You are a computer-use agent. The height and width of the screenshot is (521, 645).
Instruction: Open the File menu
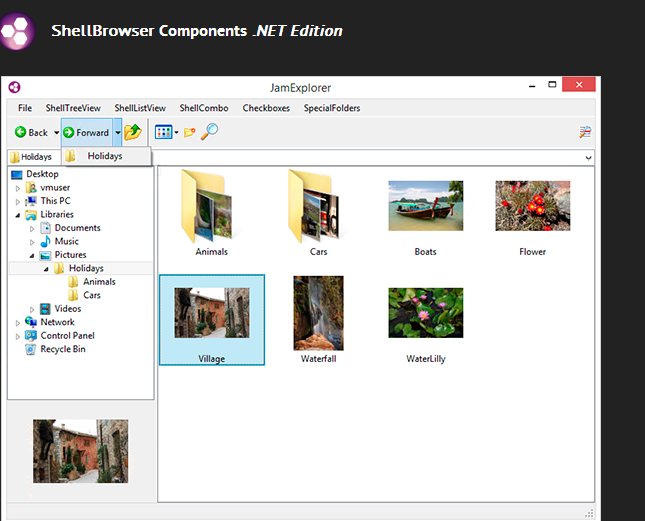25,108
